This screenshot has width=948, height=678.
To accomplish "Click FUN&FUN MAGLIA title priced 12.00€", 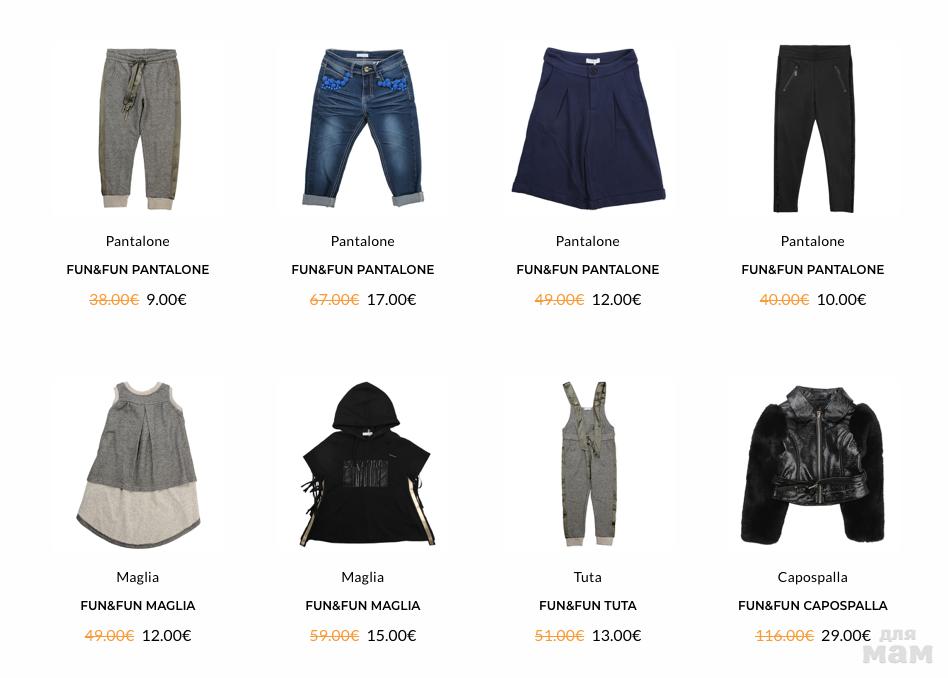I will (x=138, y=605).
